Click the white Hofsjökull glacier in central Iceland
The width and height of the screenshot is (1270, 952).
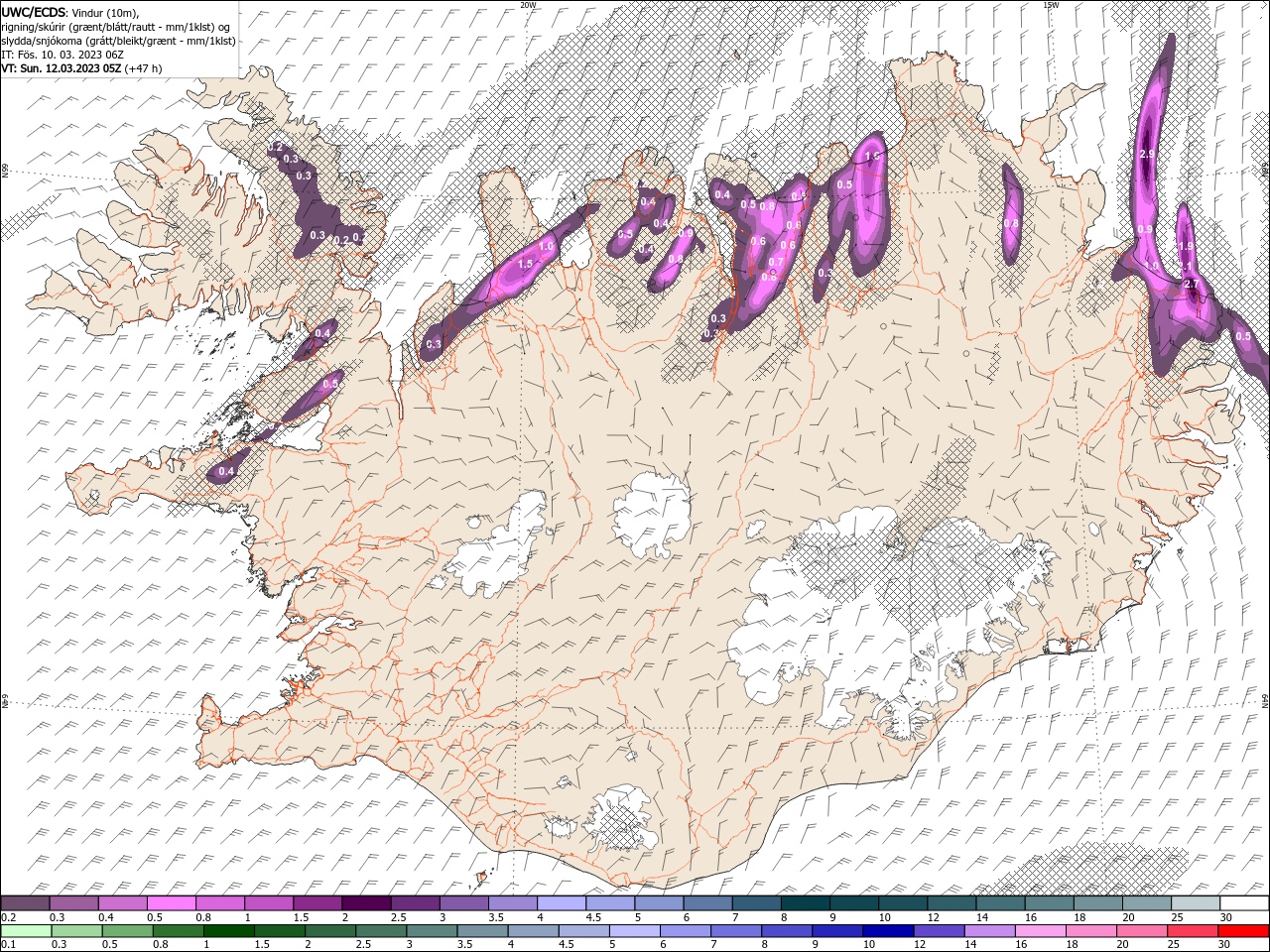tap(654, 514)
